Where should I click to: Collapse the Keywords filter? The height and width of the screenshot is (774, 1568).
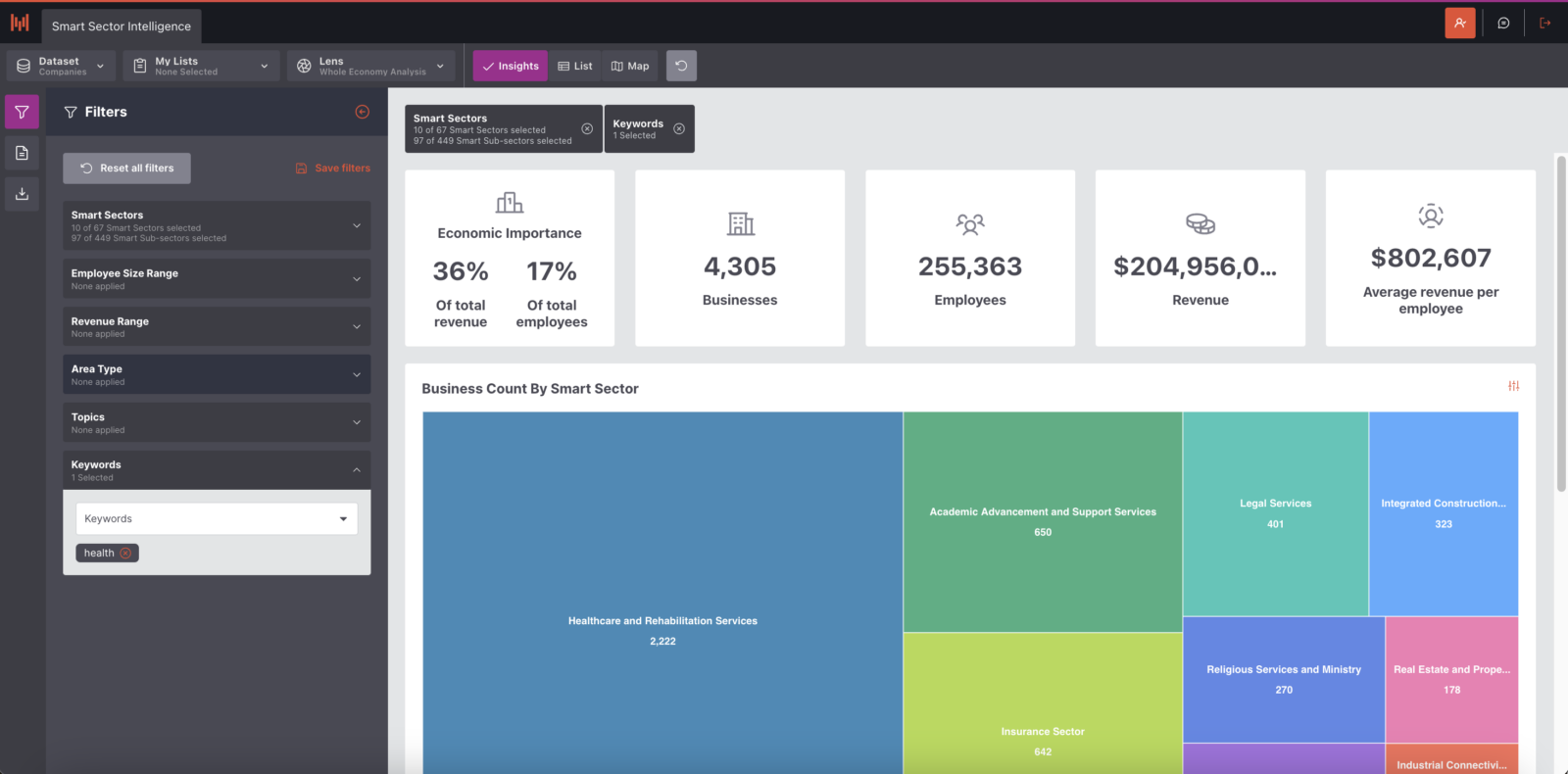[x=217, y=470]
